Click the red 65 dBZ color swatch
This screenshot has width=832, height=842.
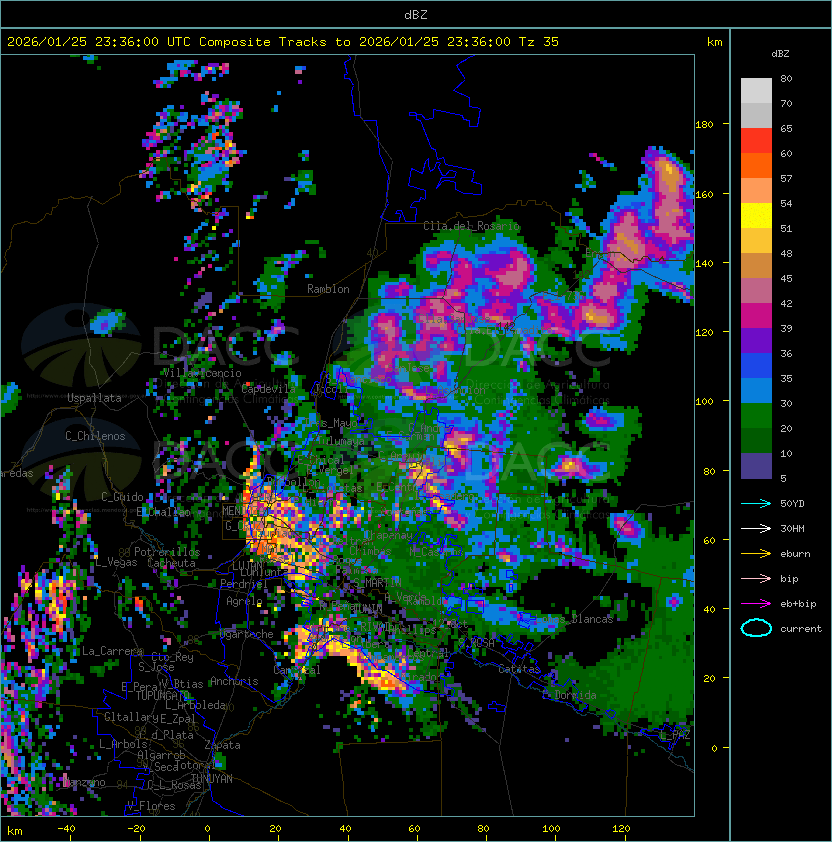(756, 140)
